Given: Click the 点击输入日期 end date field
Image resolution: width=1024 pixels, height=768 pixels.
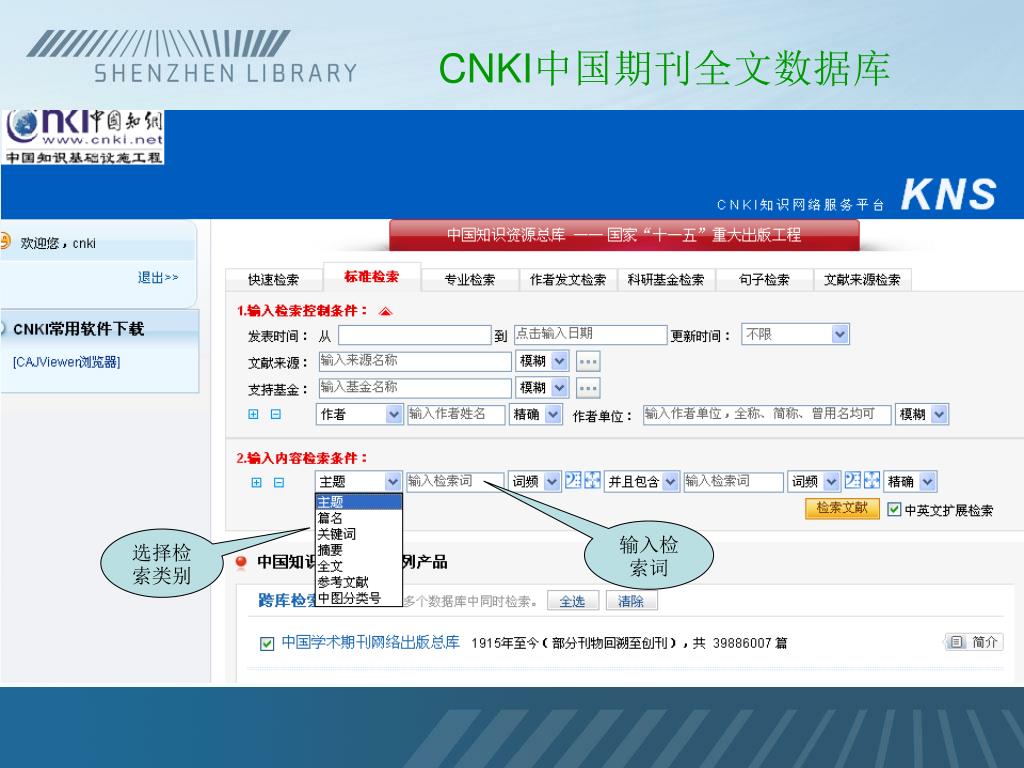Looking at the screenshot, I should (590, 335).
